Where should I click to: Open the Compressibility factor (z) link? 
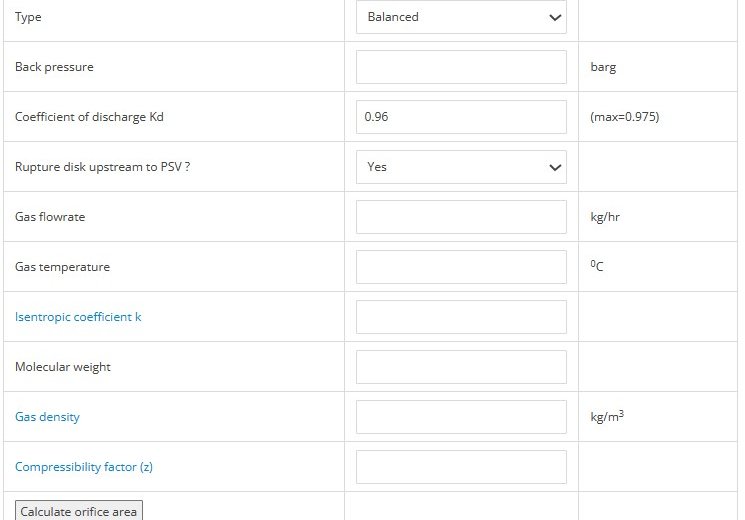pyautogui.click(x=84, y=467)
